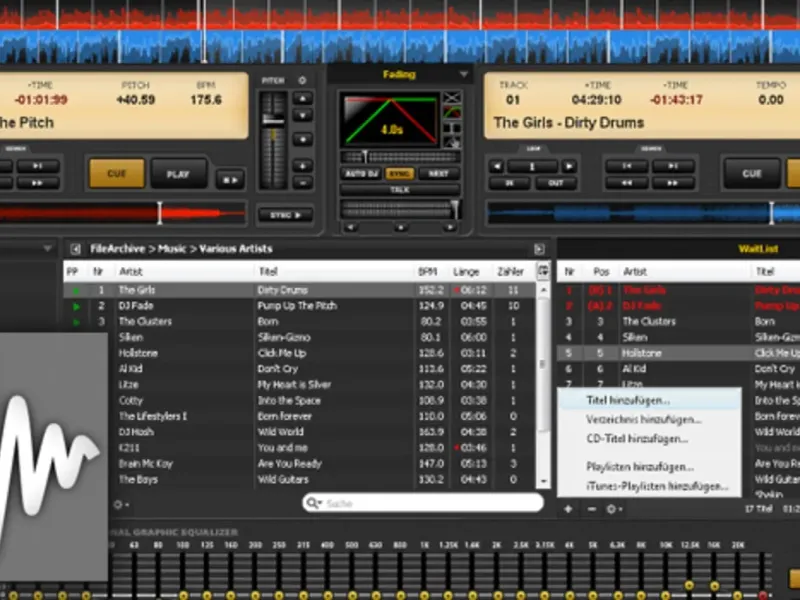This screenshot has height=600, width=800.
Task: Choose CD-Titel hinzufügen menu entry
Action: [649, 439]
